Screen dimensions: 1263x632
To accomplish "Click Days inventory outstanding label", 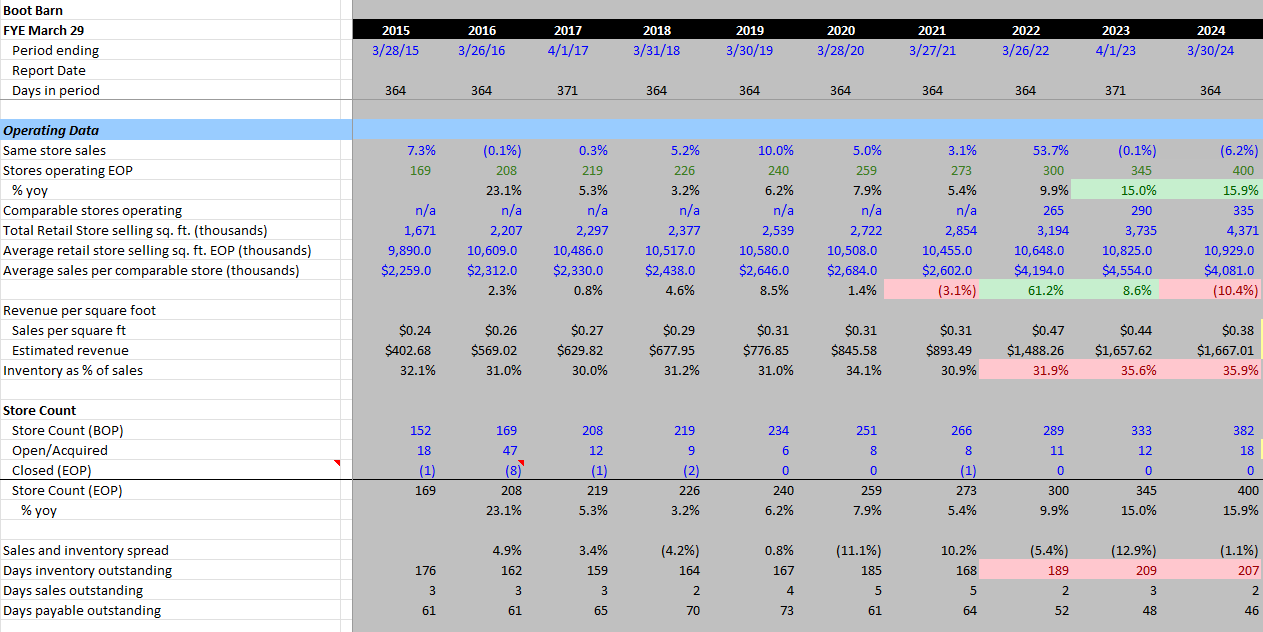I will [87, 570].
